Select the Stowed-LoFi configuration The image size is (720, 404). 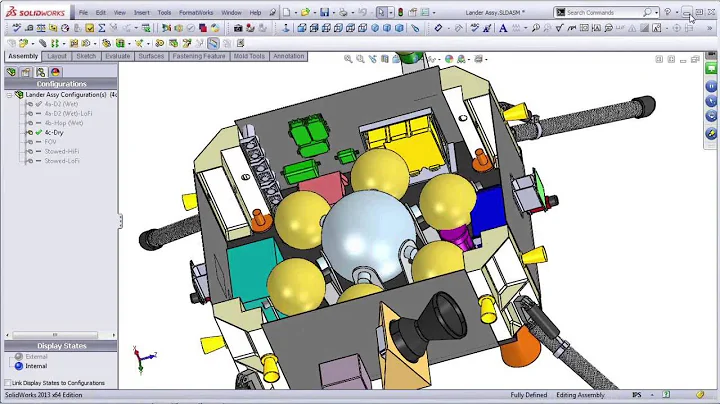[62, 161]
